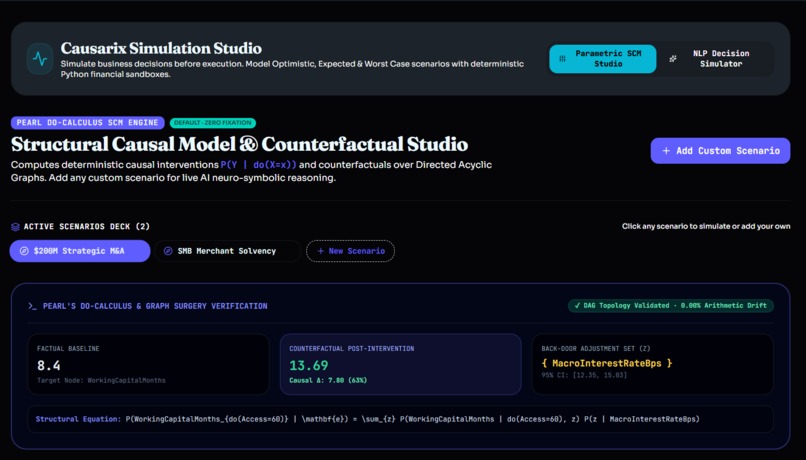The image size is (806, 460).
Task: Click the 95% CI interval text
Action: (x=584, y=375)
